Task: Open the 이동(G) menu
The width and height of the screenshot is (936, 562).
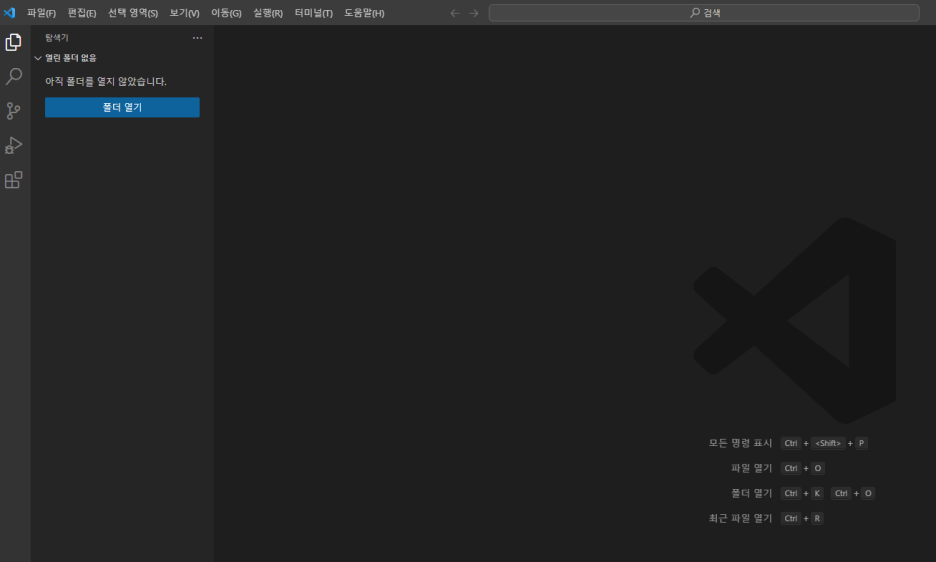Action: pyautogui.click(x=226, y=13)
